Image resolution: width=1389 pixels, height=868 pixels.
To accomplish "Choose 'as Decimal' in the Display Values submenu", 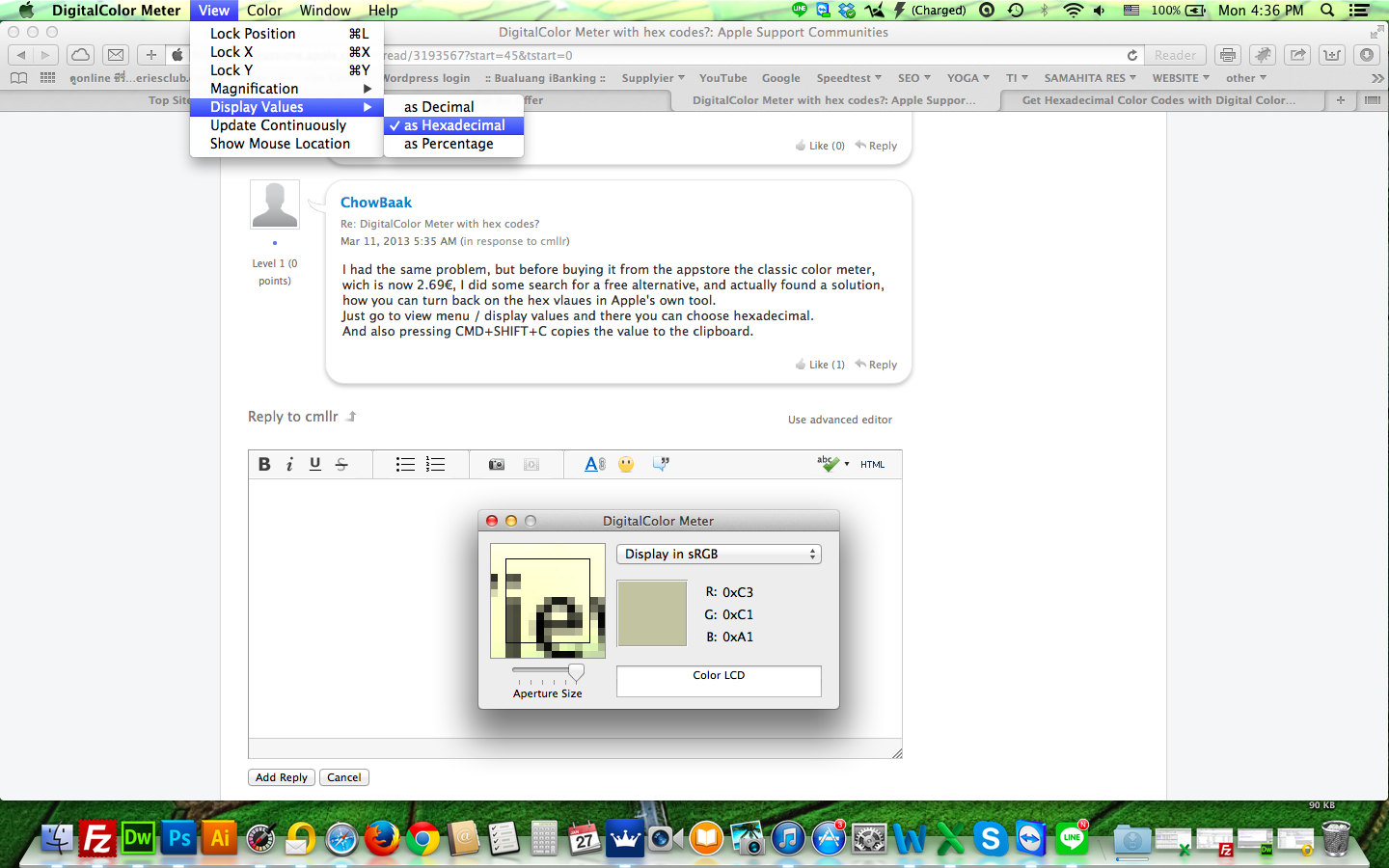I will point(453,107).
